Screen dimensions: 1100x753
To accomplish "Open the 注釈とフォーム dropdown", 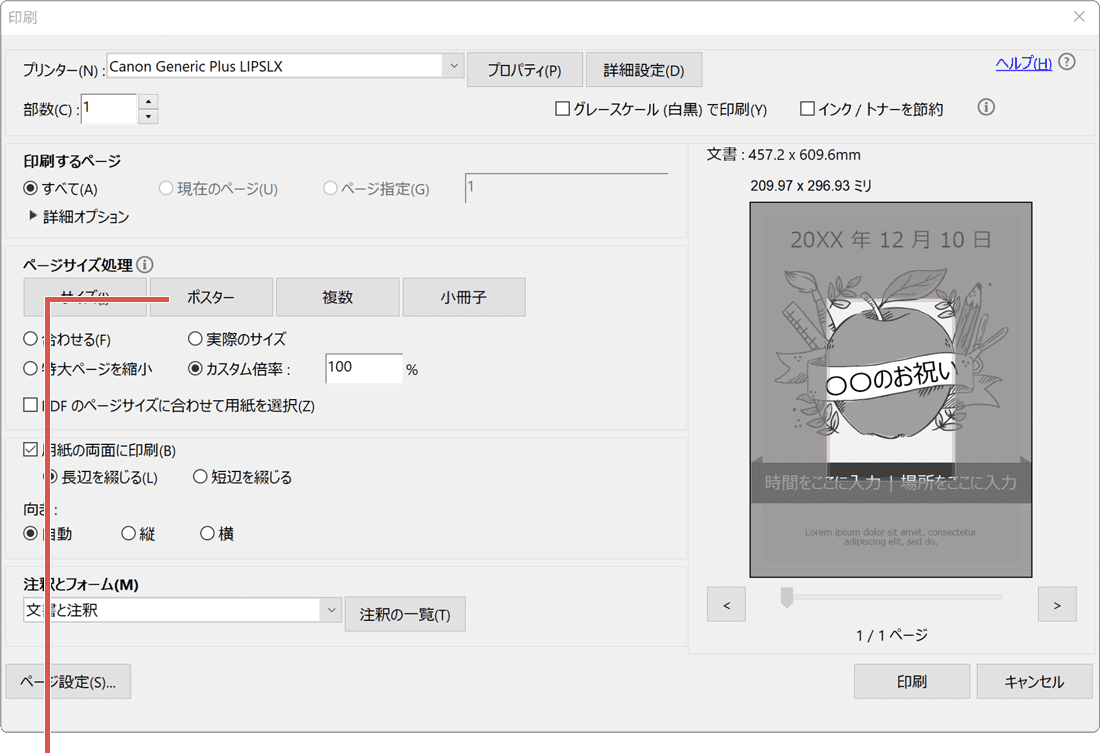I will (331, 608).
